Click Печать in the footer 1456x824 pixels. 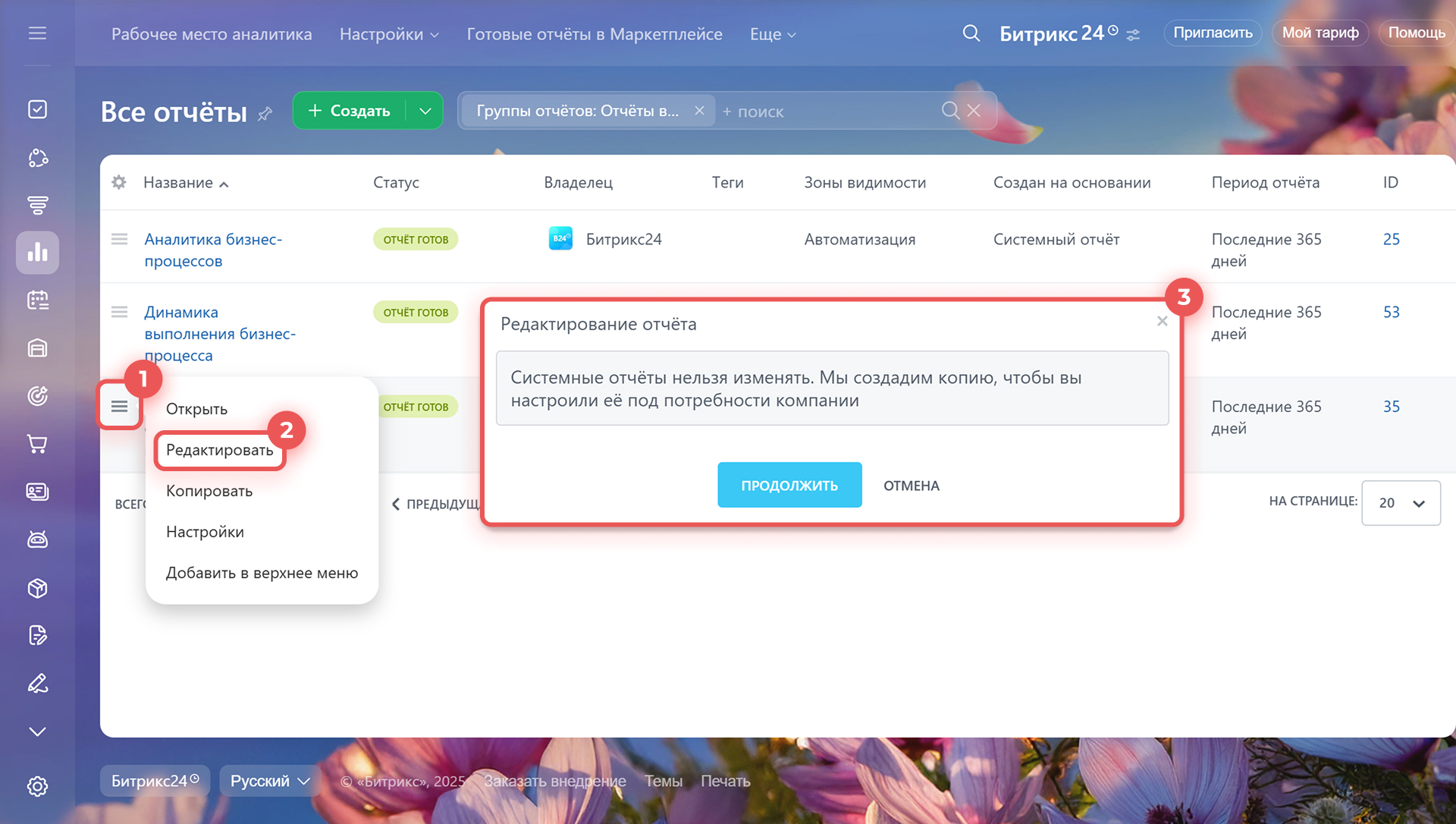(725, 781)
